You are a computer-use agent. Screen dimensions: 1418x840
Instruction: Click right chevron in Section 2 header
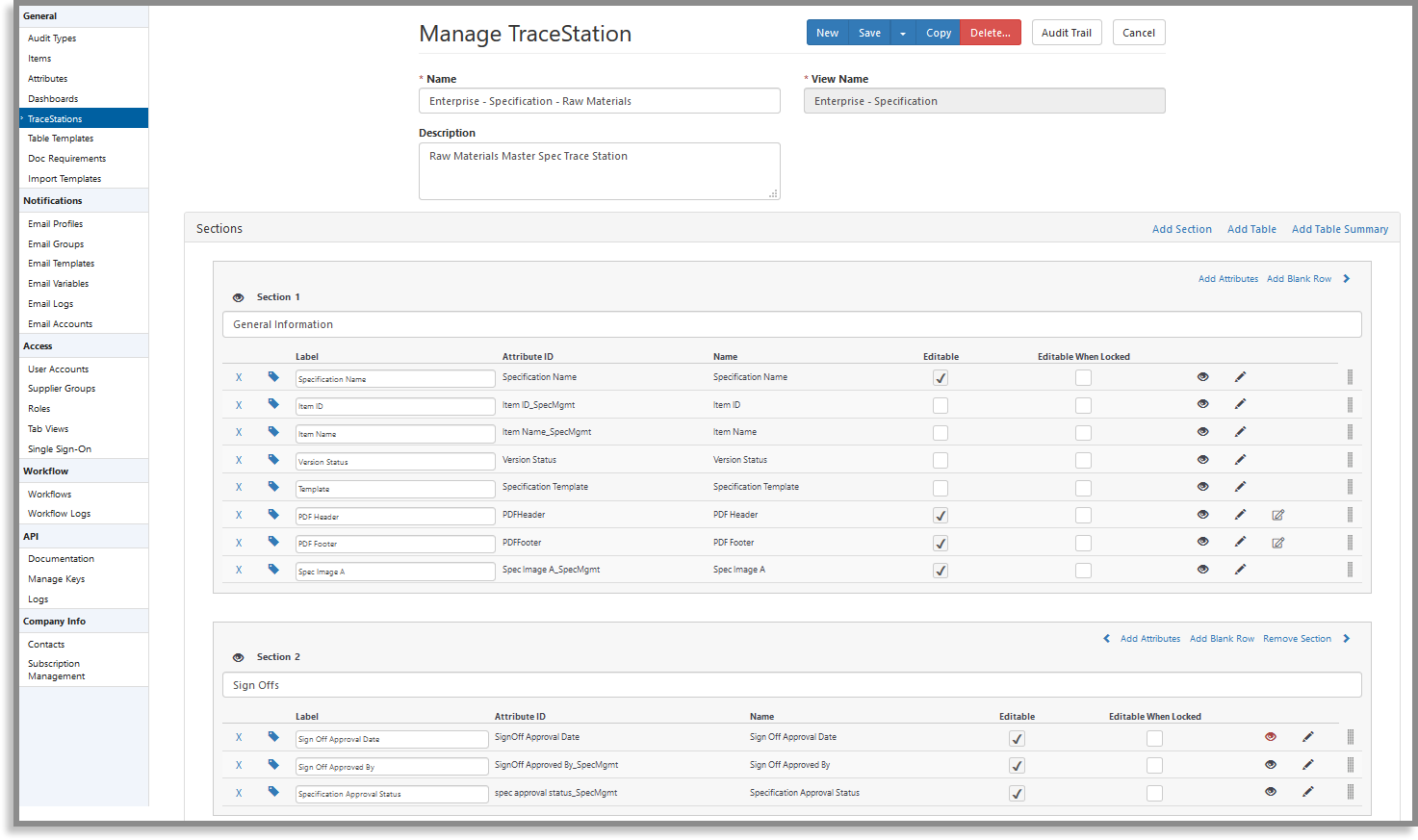tap(1347, 639)
